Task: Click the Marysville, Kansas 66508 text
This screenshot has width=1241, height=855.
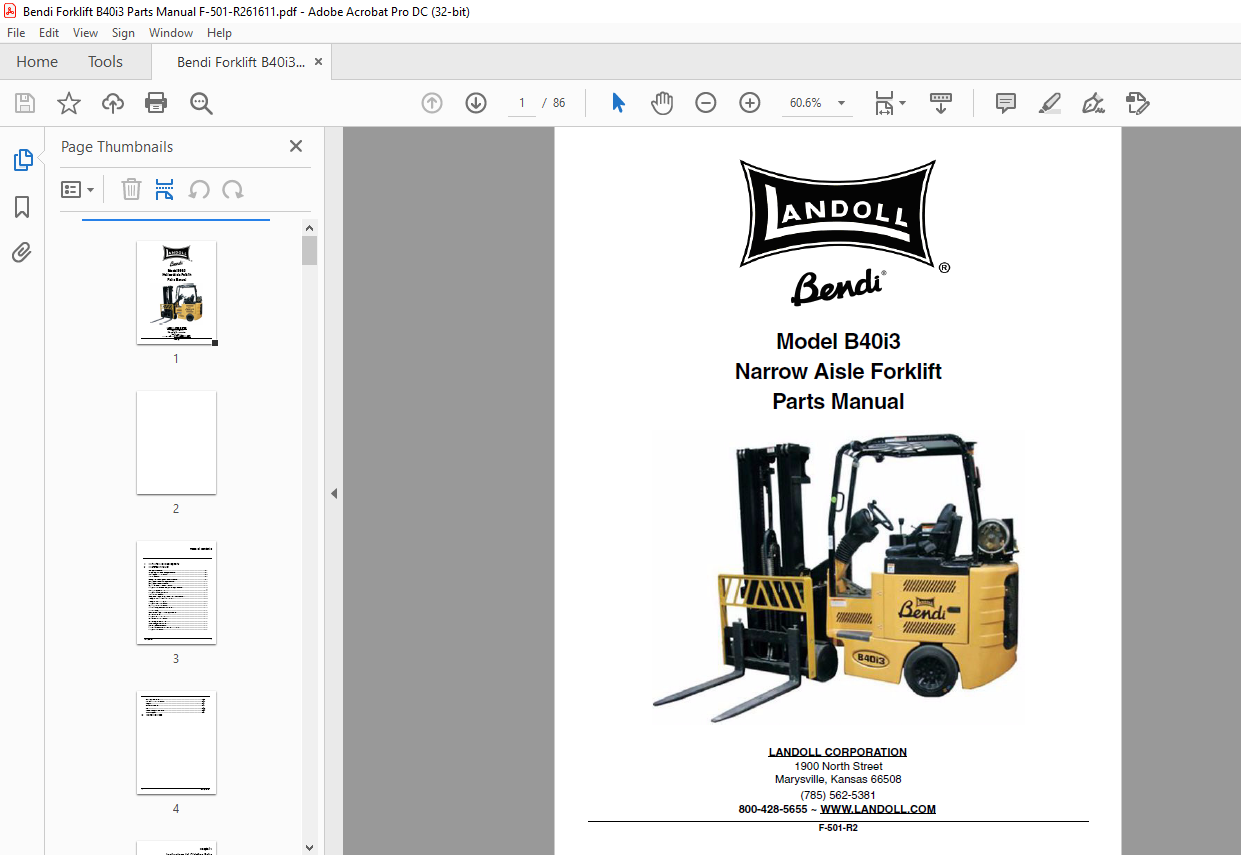Action: tap(838, 779)
